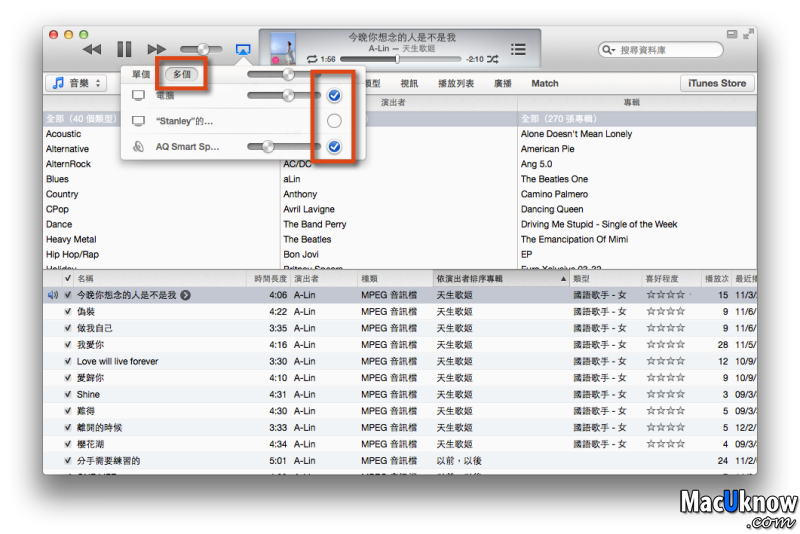The height and width of the screenshot is (534, 800).
Task: Switch to the Match tab
Action: point(545,84)
